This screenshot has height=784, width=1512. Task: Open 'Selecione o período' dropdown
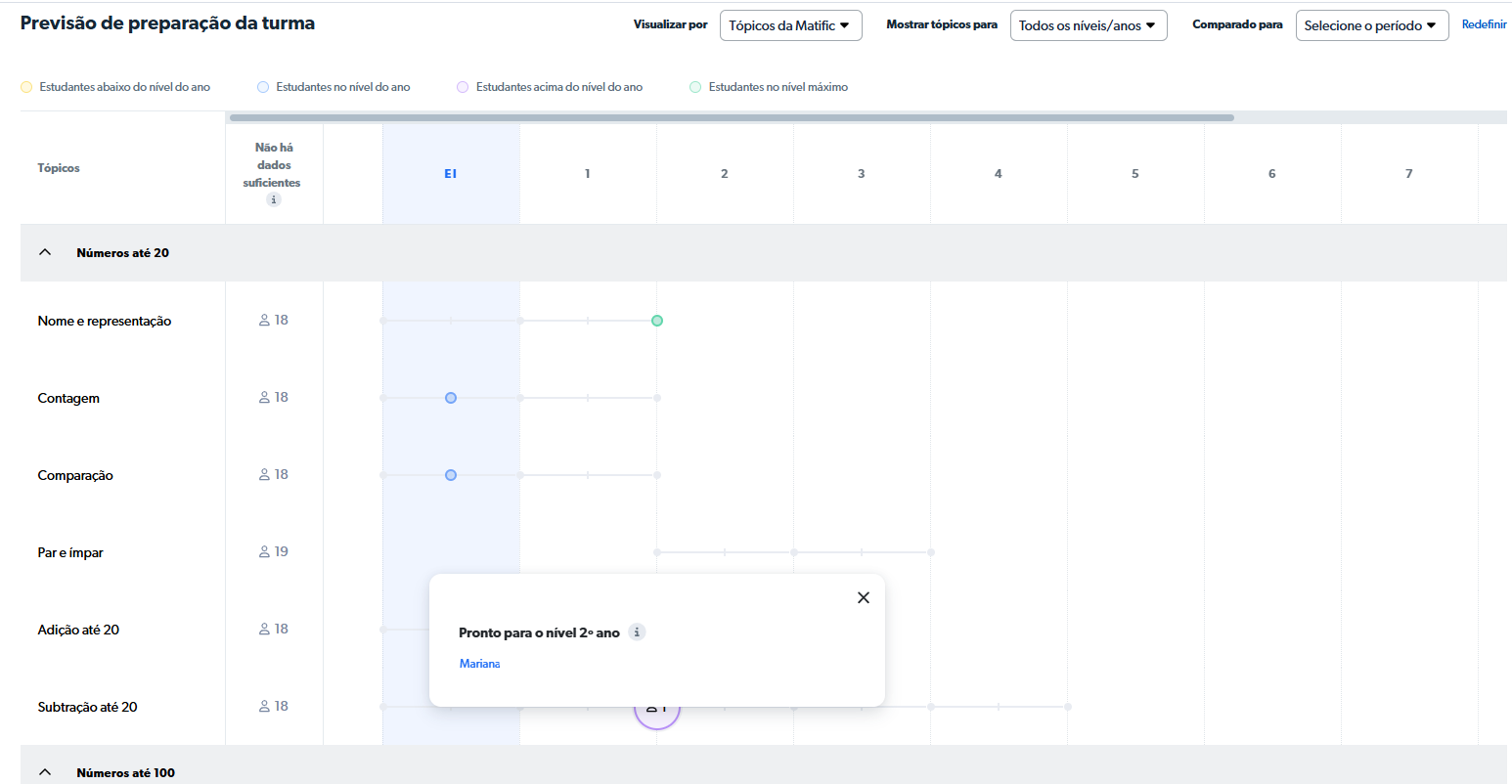click(1371, 25)
